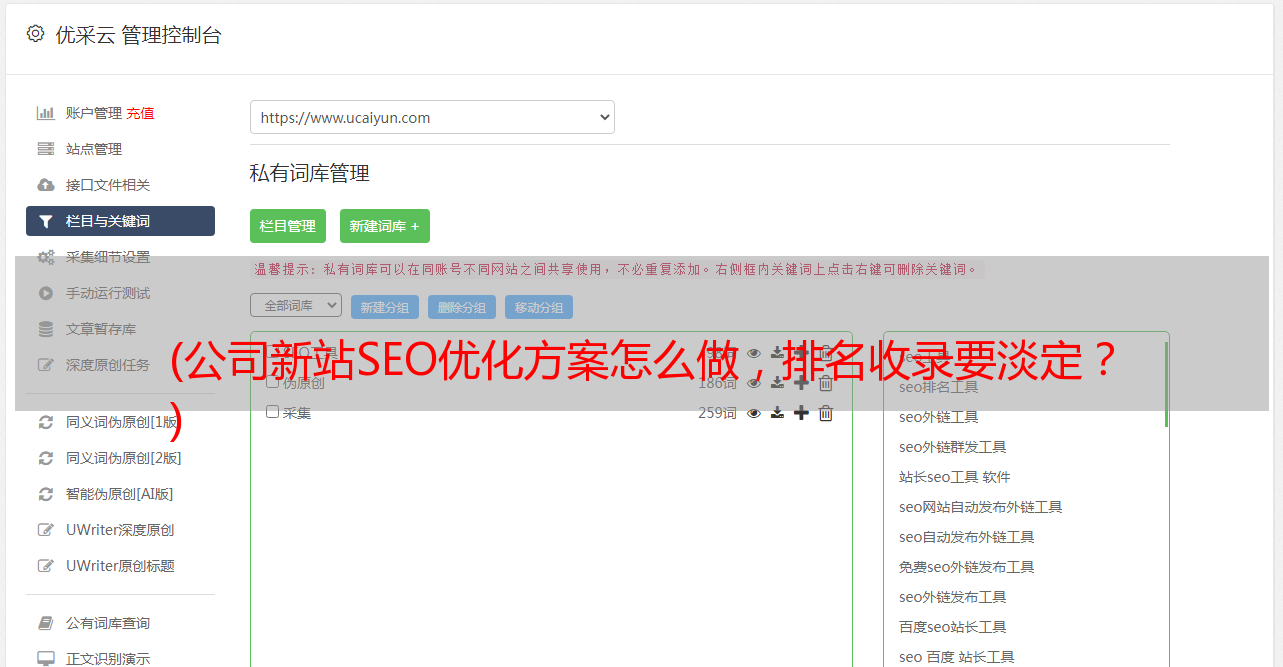Click the 移动分组 button

pyautogui.click(x=539, y=307)
